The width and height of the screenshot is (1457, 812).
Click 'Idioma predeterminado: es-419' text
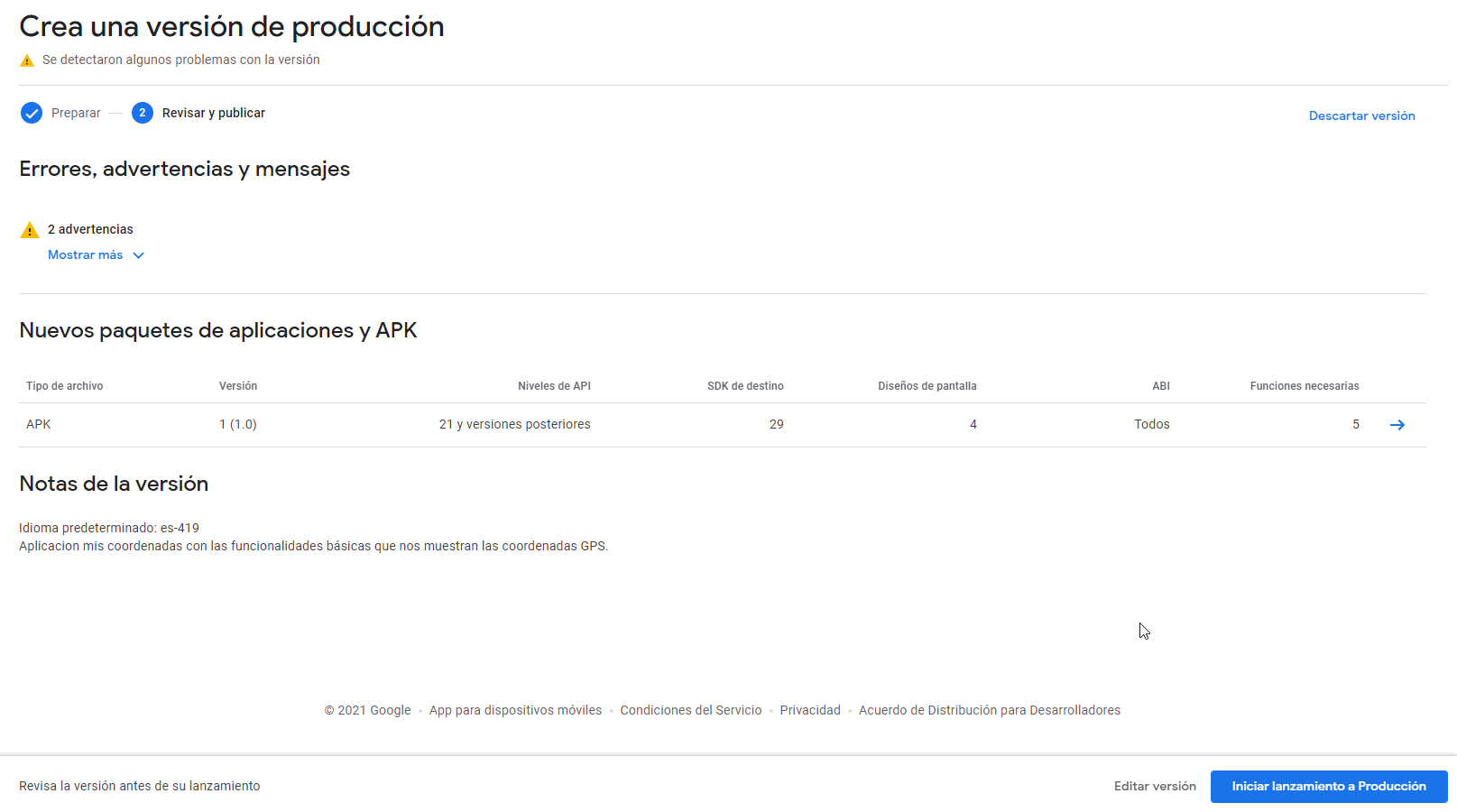click(x=109, y=528)
